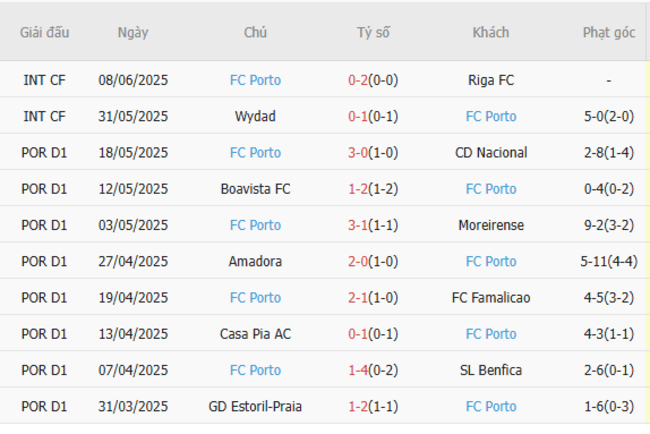Image resolution: width=650 pixels, height=434 pixels.
Task: Click FC Porto in the 13/04/2025 row
Action: click(x=491, y=334)
